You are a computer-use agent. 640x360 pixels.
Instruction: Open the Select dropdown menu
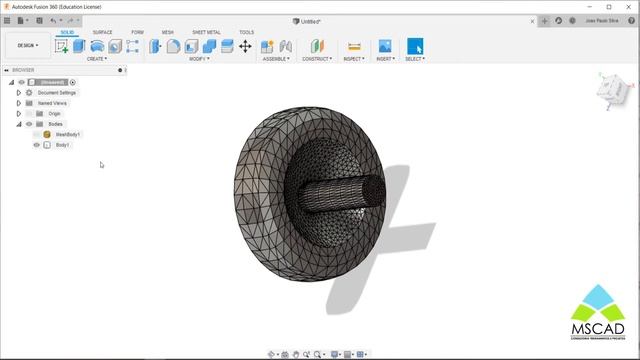[x=415, y=59]
